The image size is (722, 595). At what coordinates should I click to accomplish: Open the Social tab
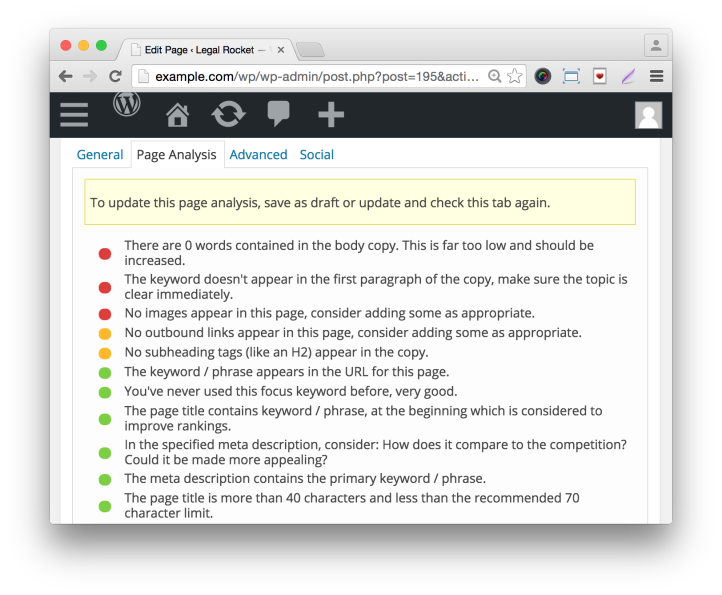click(x=317, y=155)
